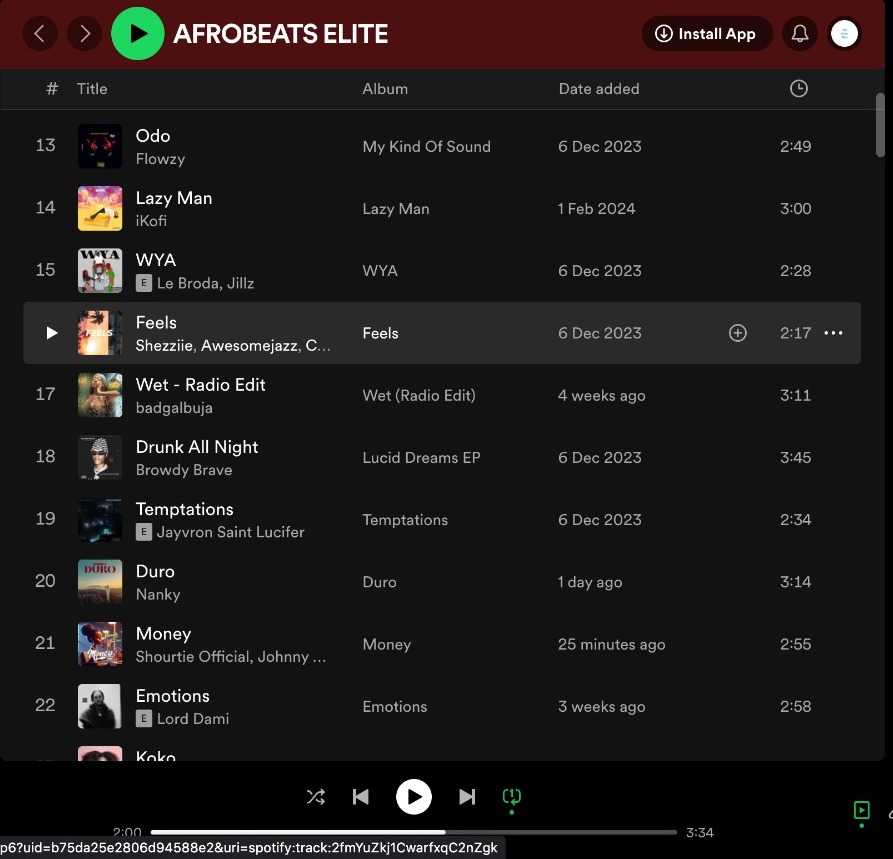The height and width of the screenshot is (859, 893).
Task: Select track title Wet - Radio Edit
Action: [200, 384]
